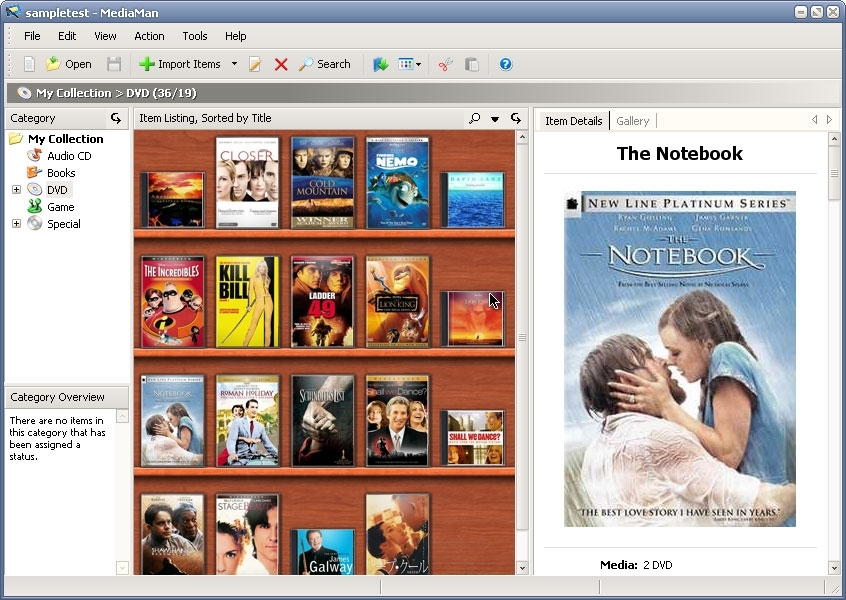Open the Import Items dropdown arrow
The height and width of the screenshot is (600, 846).
(x=234, y=64)
